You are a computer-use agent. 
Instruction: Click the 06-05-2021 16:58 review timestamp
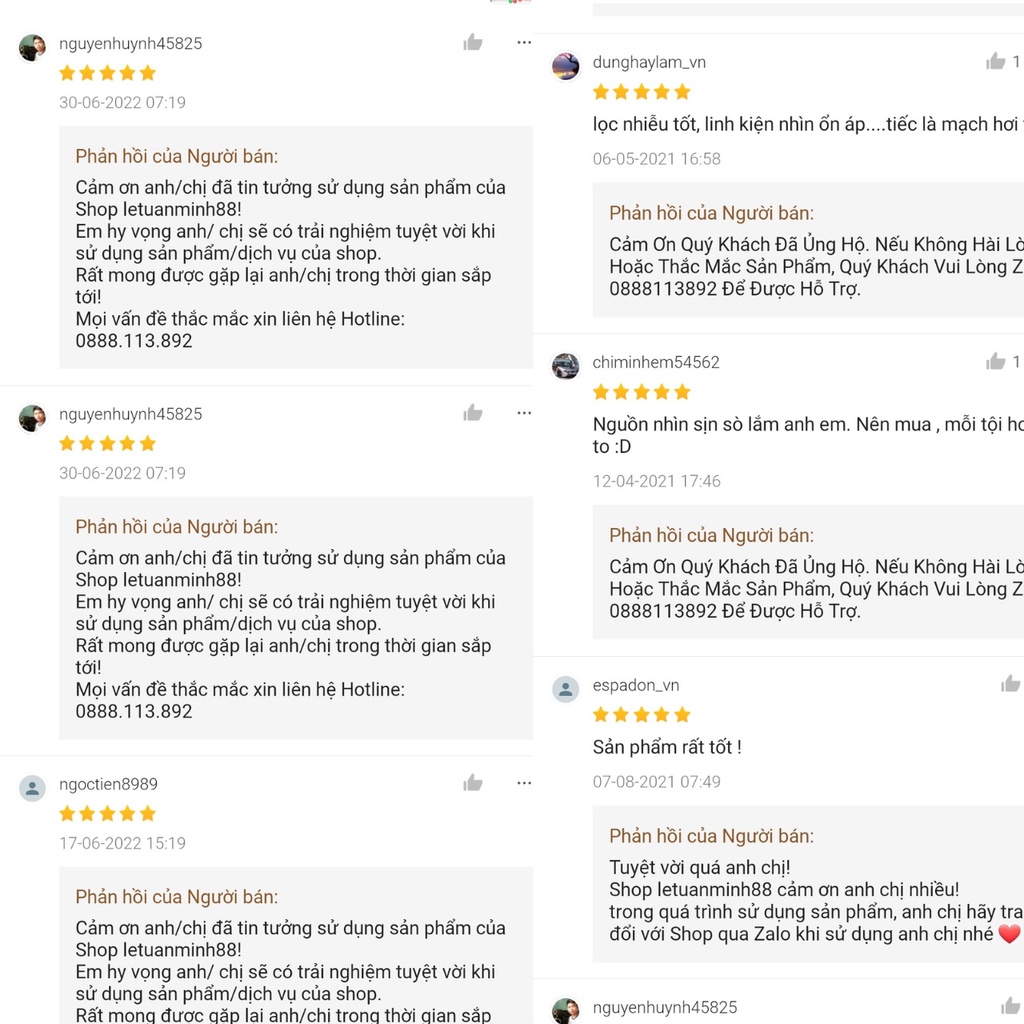(656, 158)
